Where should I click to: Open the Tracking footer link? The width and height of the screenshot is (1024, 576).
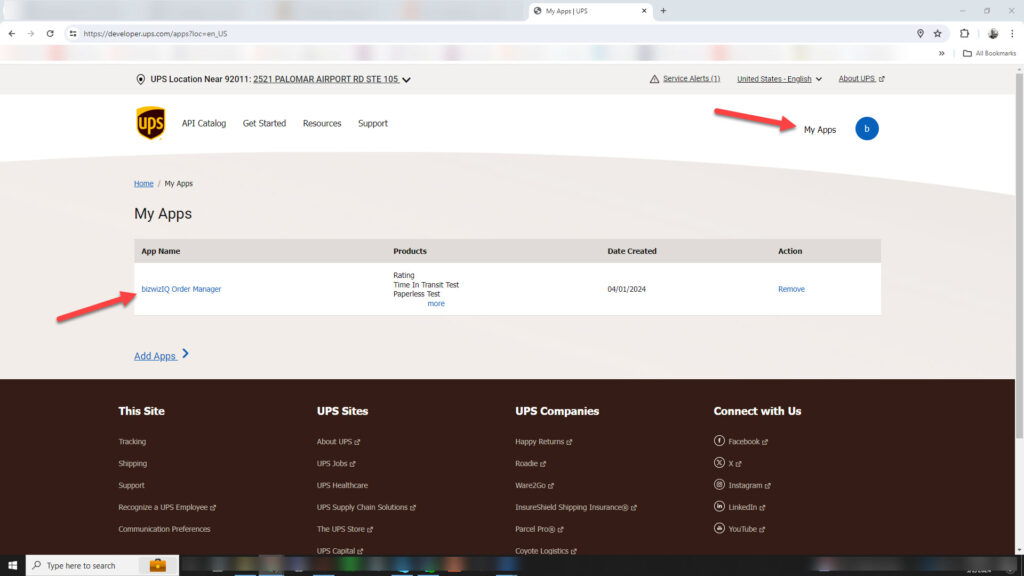[x=132, y=441]
